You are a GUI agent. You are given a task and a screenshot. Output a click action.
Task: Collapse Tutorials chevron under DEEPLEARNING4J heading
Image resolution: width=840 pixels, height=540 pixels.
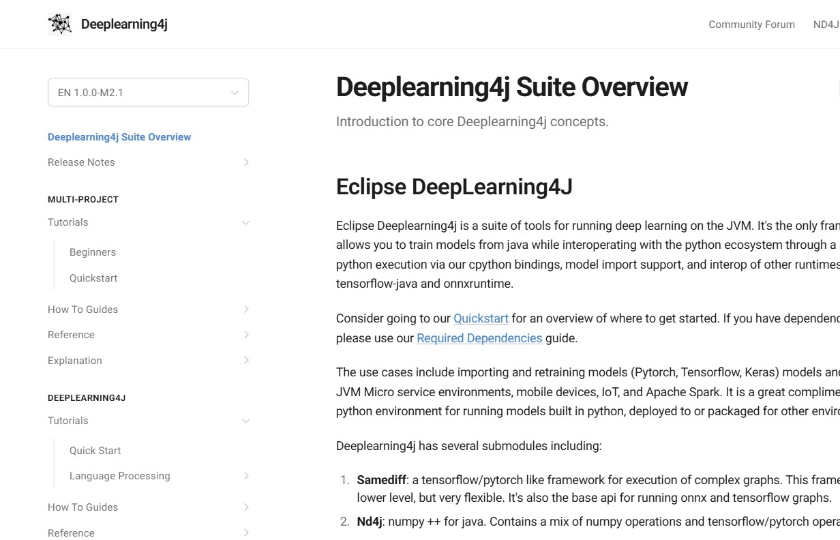[x=246, y=421]
